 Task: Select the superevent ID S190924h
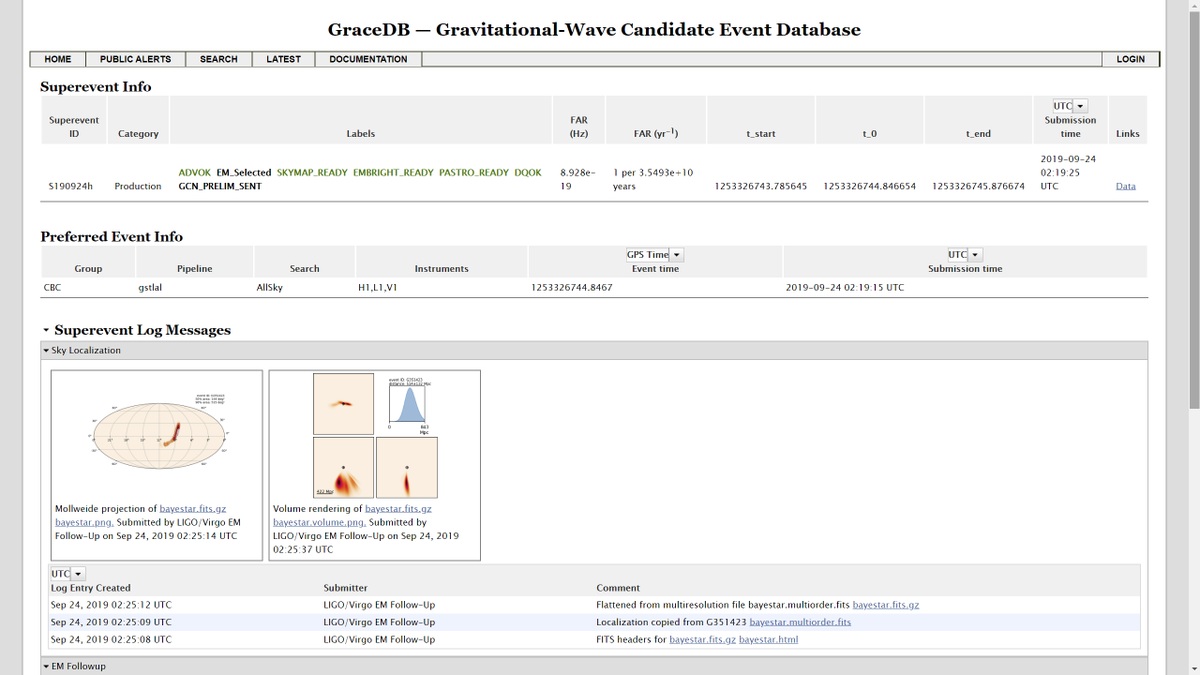70,186
